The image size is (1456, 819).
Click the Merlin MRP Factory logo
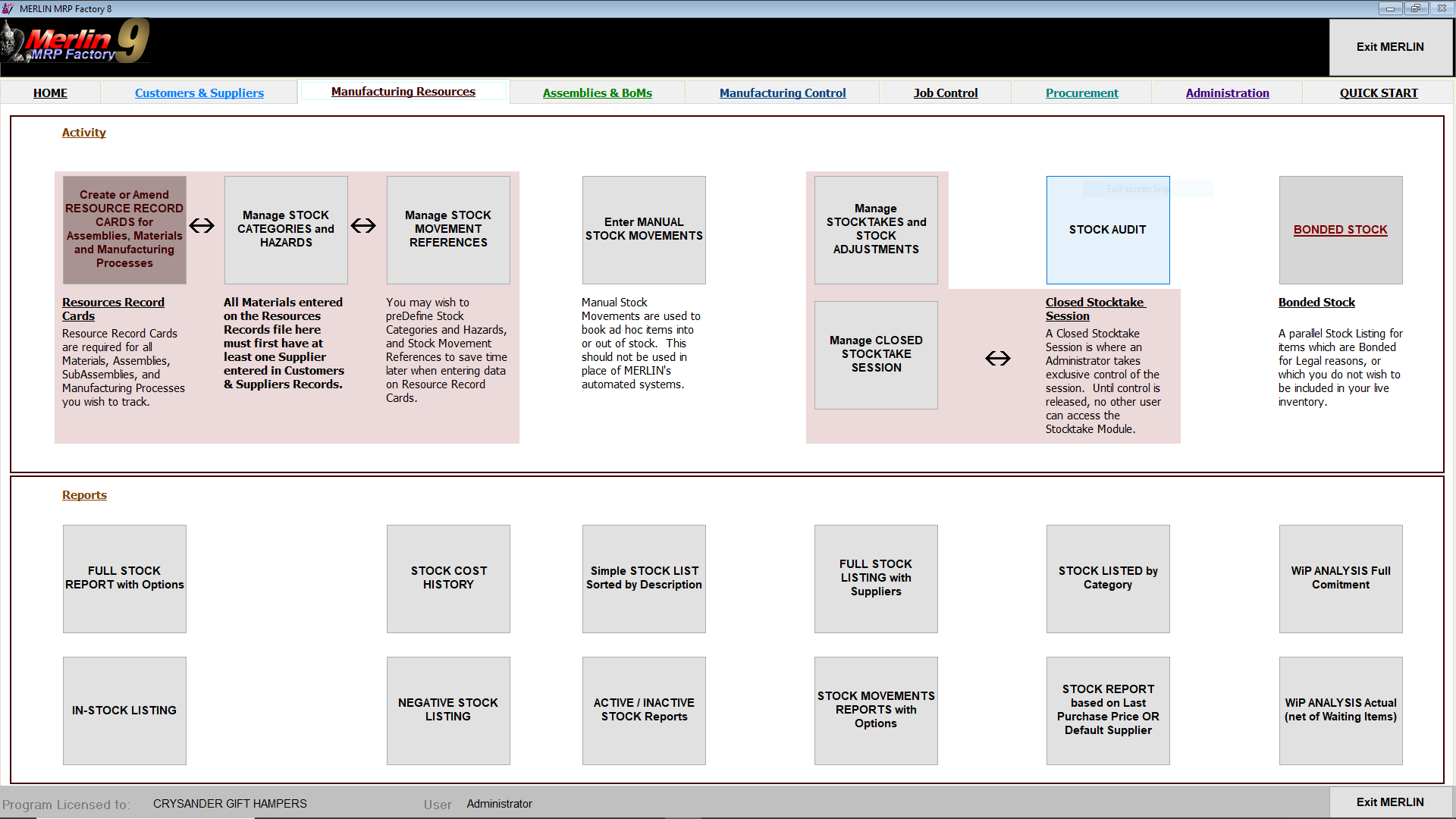click(76, 42)
